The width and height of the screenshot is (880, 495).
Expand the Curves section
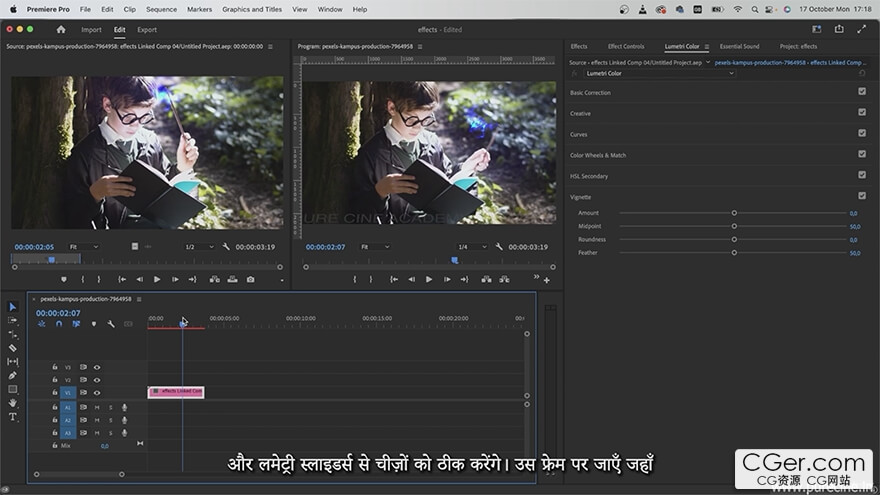pyautogui.click(x=579, y=134)
